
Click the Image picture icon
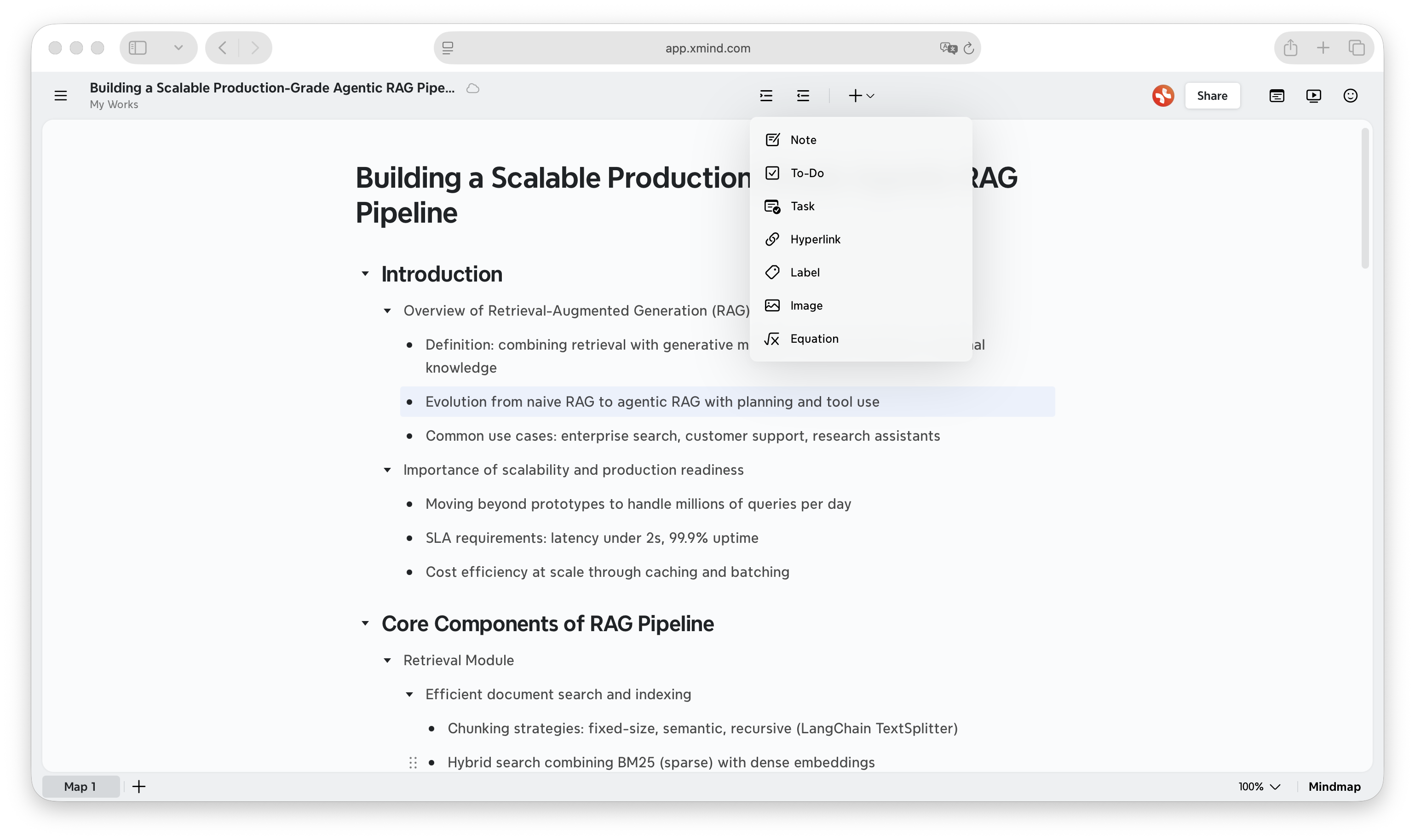[x=772, y=305]
